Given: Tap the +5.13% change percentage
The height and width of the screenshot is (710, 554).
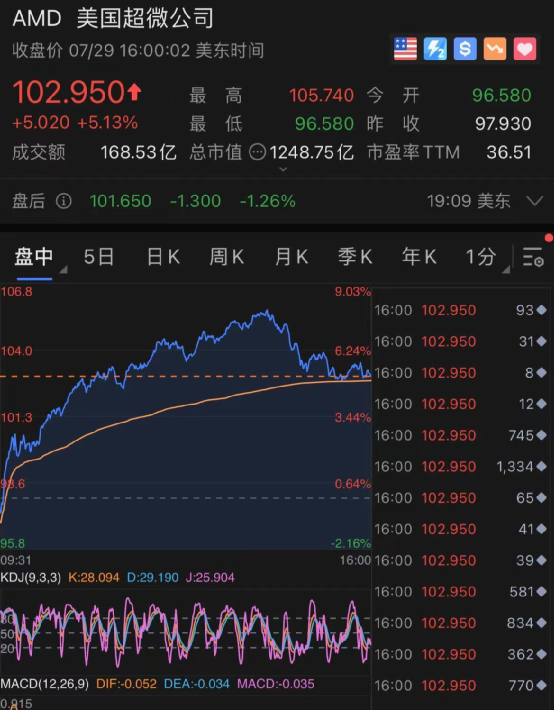Looking at the screenshot, I should [107, 123].
